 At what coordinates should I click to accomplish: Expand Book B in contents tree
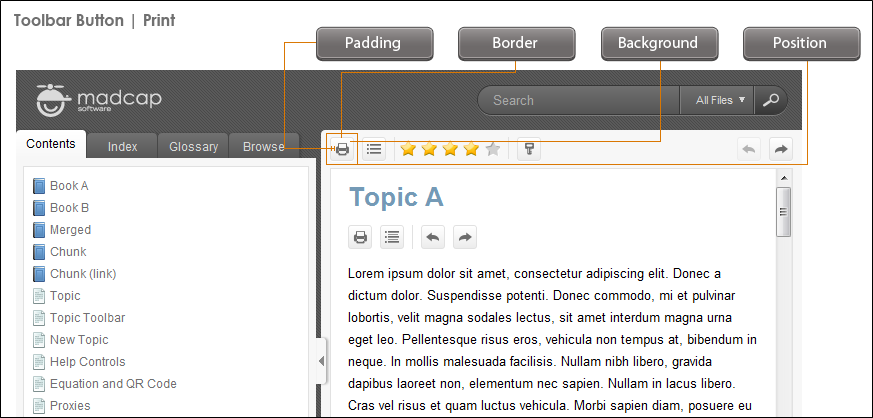(x=70, y=208)
